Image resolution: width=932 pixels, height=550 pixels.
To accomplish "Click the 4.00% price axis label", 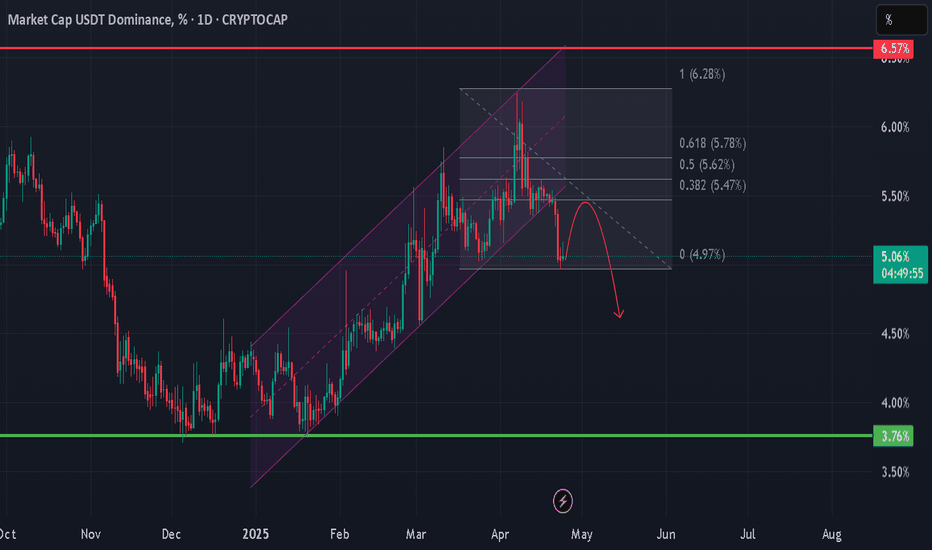I will coord(895,403).
